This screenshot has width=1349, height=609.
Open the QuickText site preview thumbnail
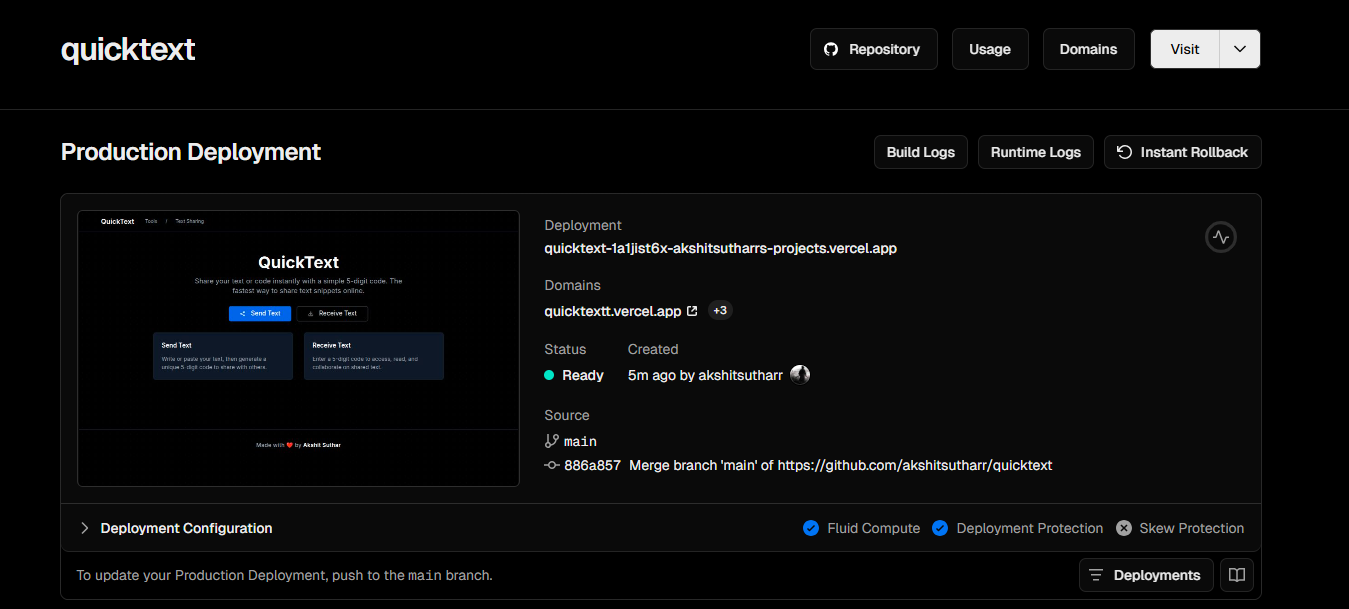pyautogui.click(x=298, y=348)
